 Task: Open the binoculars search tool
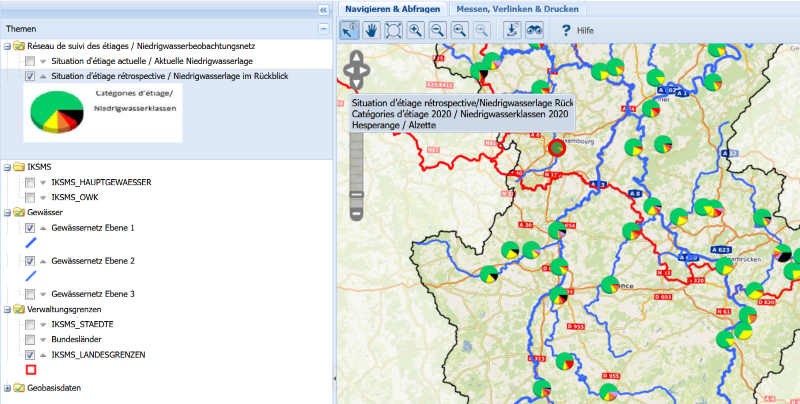534,30
